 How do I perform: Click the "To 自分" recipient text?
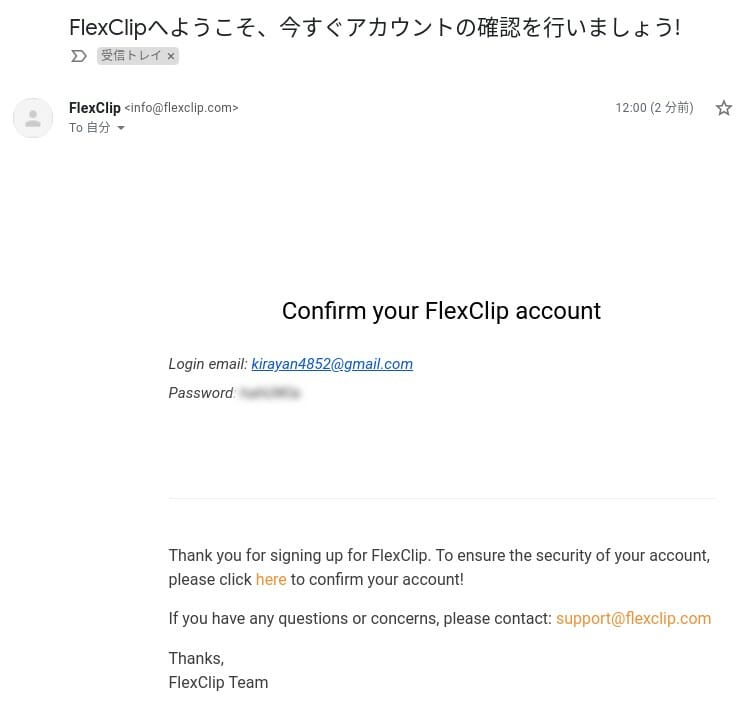89,128
